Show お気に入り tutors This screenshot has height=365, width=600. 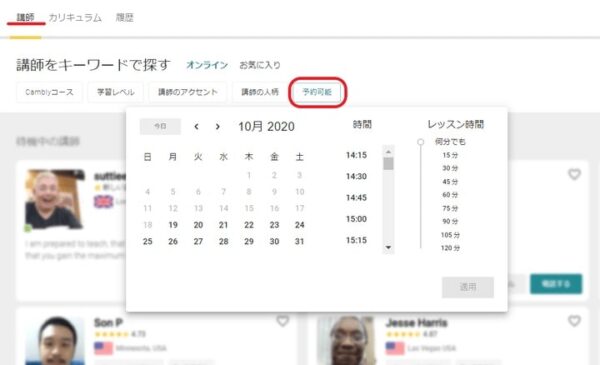pos(260,65)
